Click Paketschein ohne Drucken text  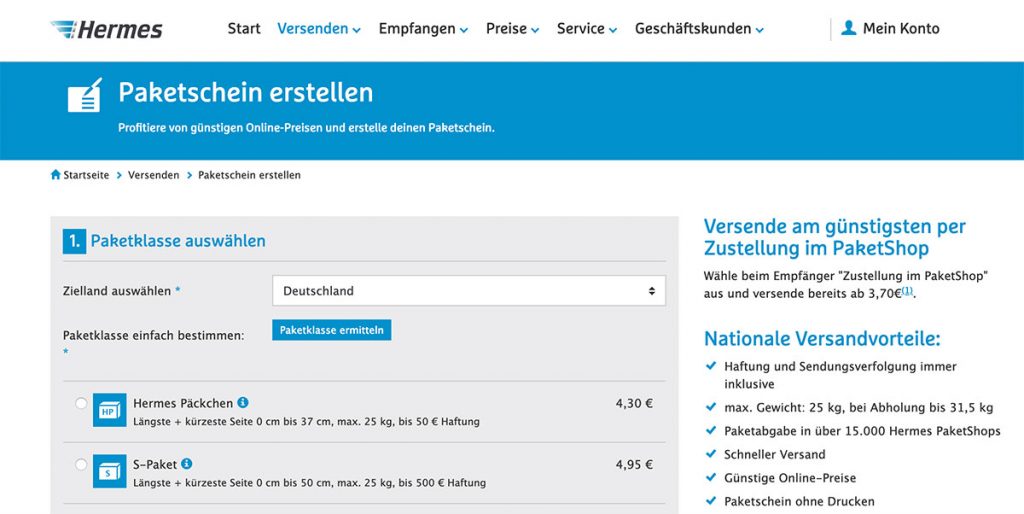point(799,502)
